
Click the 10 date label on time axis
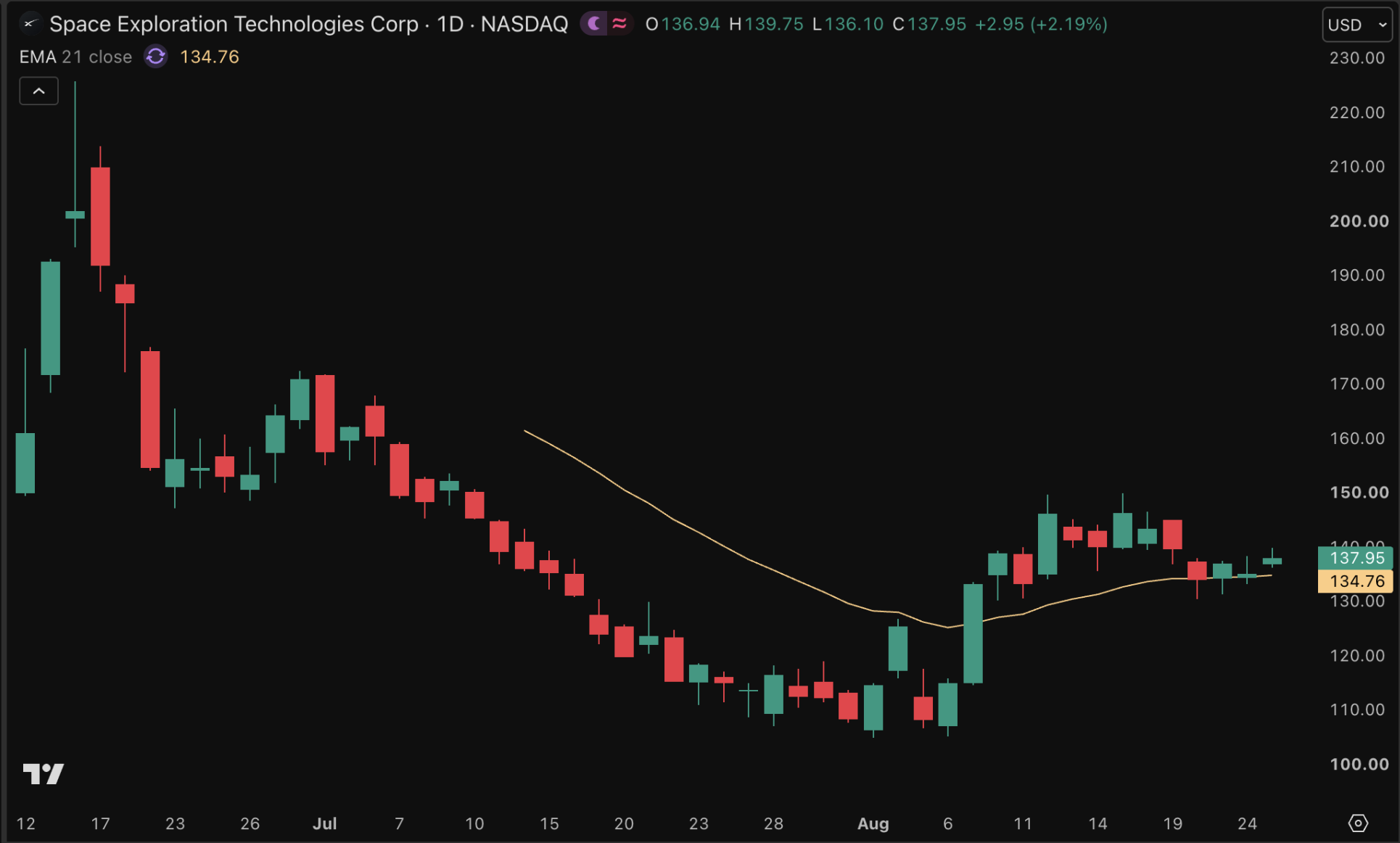click(x=474, y=823)
